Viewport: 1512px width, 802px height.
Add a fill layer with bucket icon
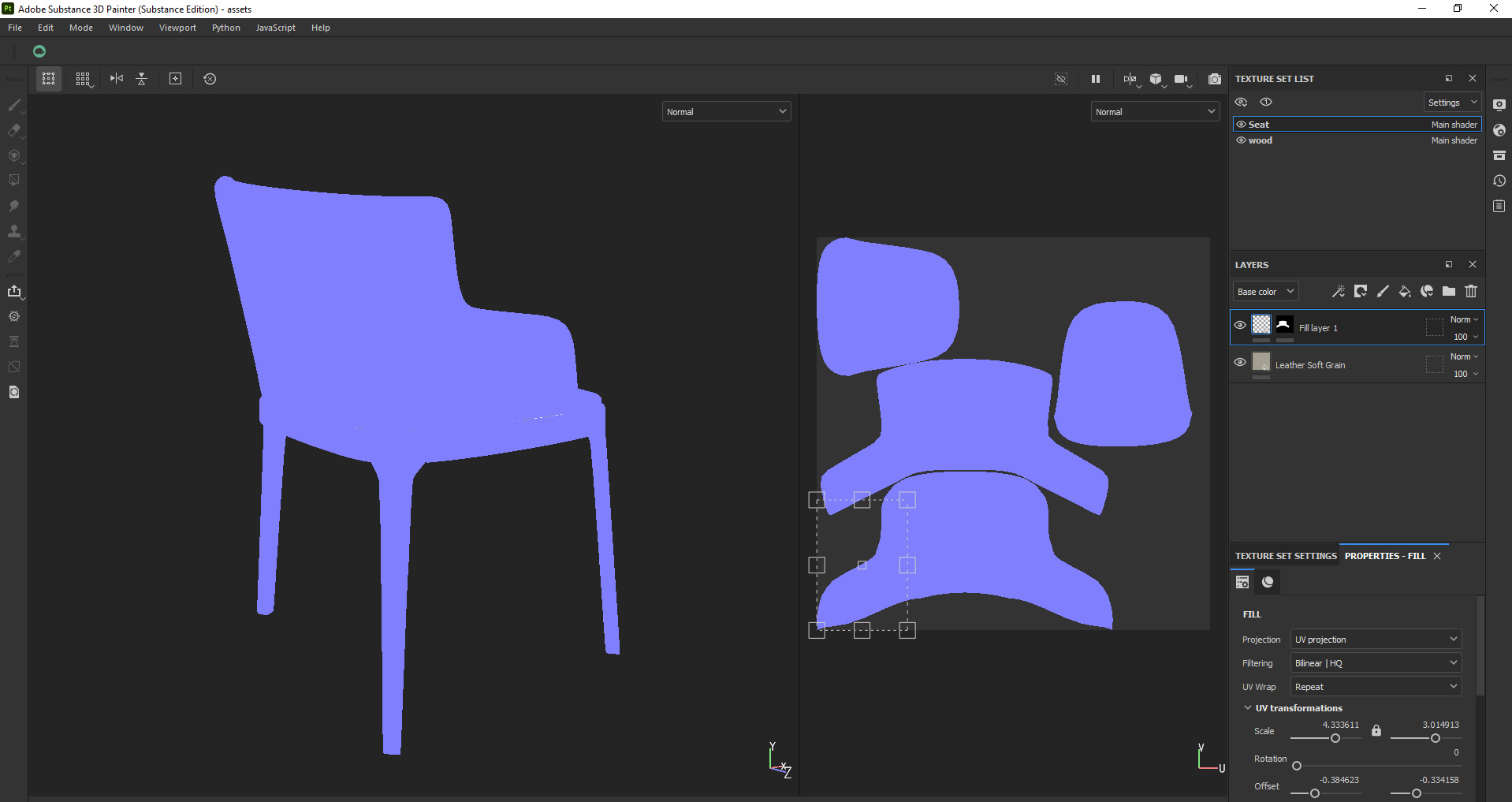tap(1405, 292)
